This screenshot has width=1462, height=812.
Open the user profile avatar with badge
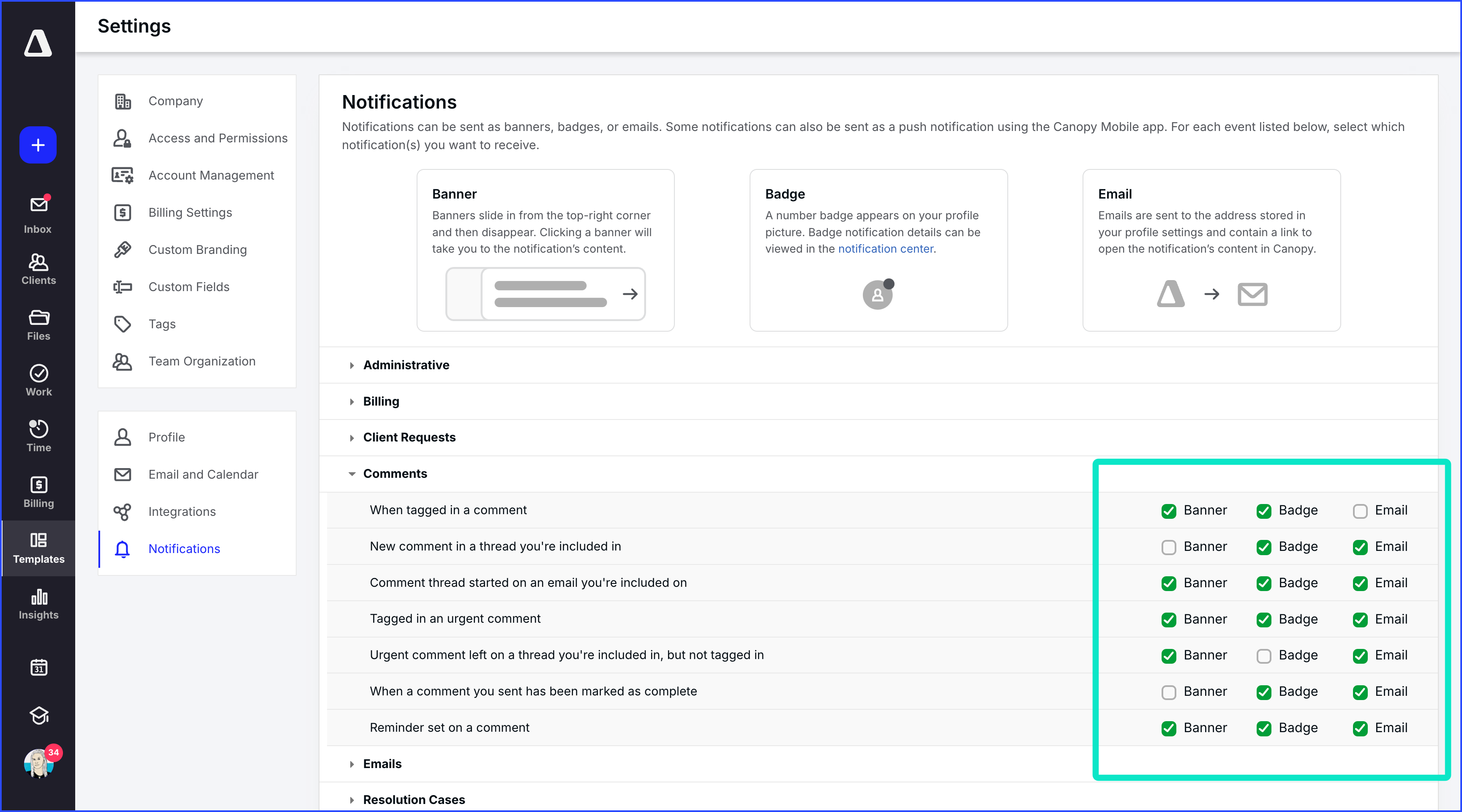tap(38, 763)
